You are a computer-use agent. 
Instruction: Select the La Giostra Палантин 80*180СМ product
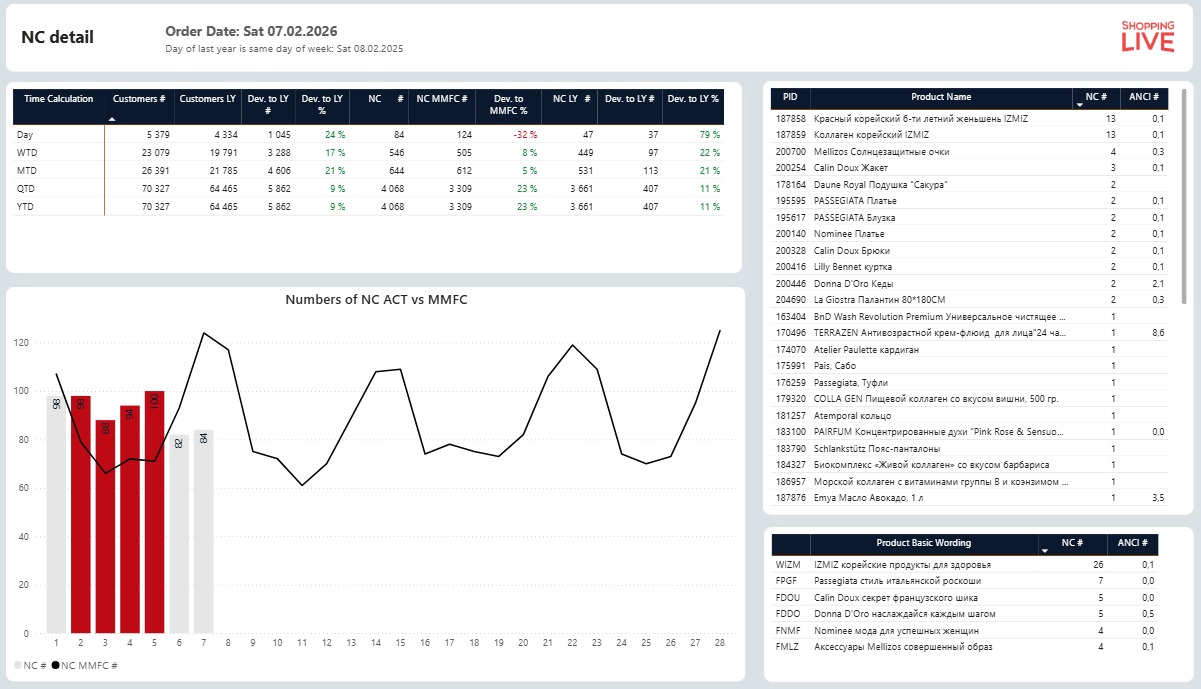point(968,300)
